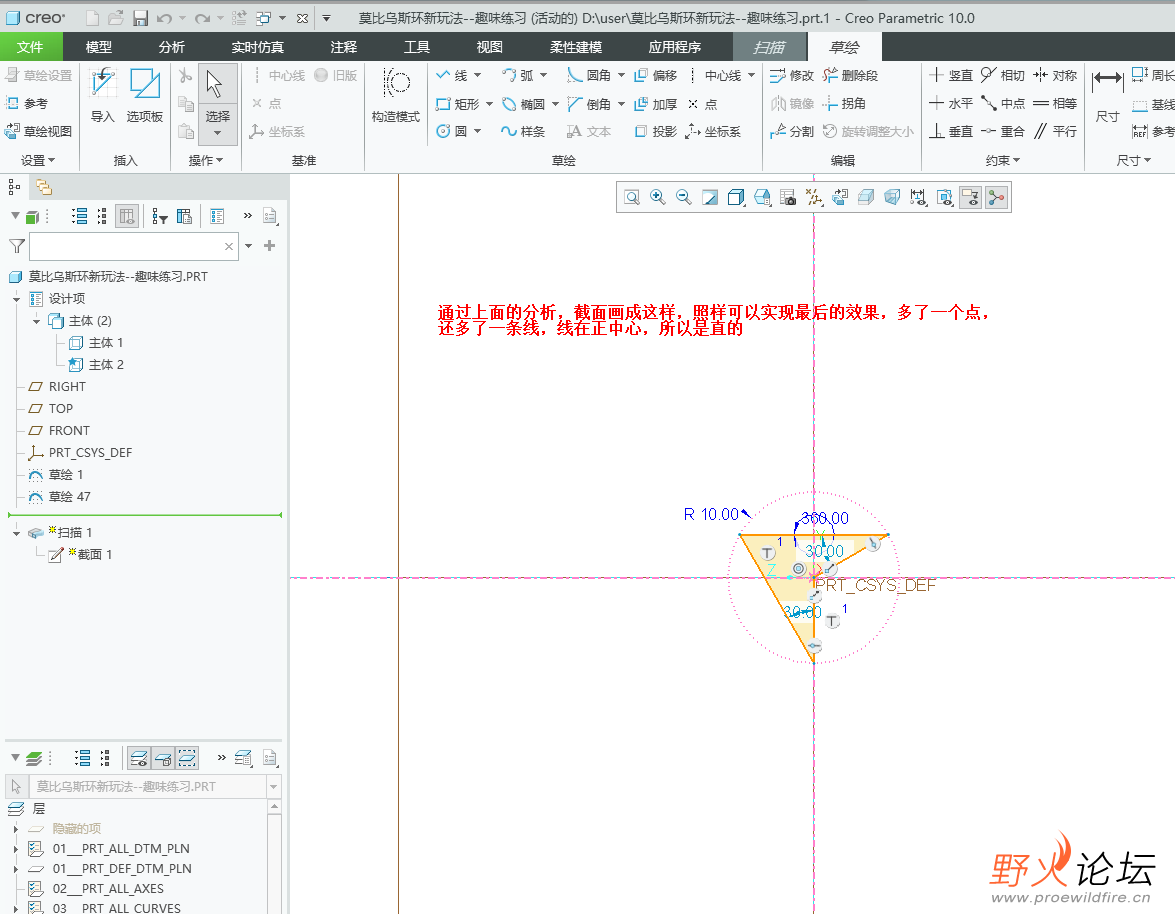The width and height of the screenshot is (1175, 914).
Task: Click the Zoom Out icon in graphics toolbar
Action: pyautogui.click(x=683, y=197)
